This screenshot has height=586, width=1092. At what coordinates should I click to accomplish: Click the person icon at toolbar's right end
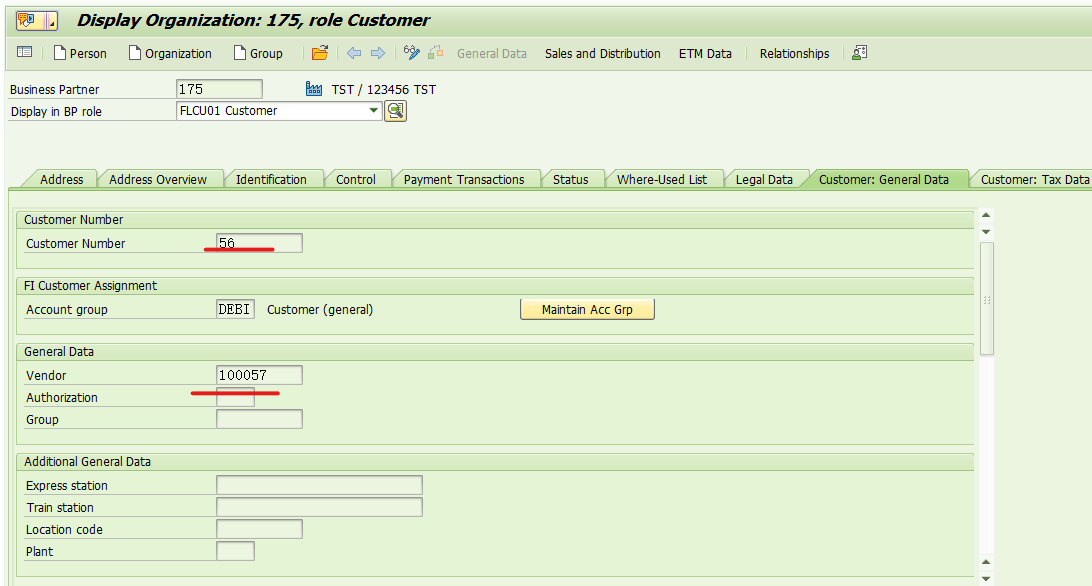pos(858,53)
